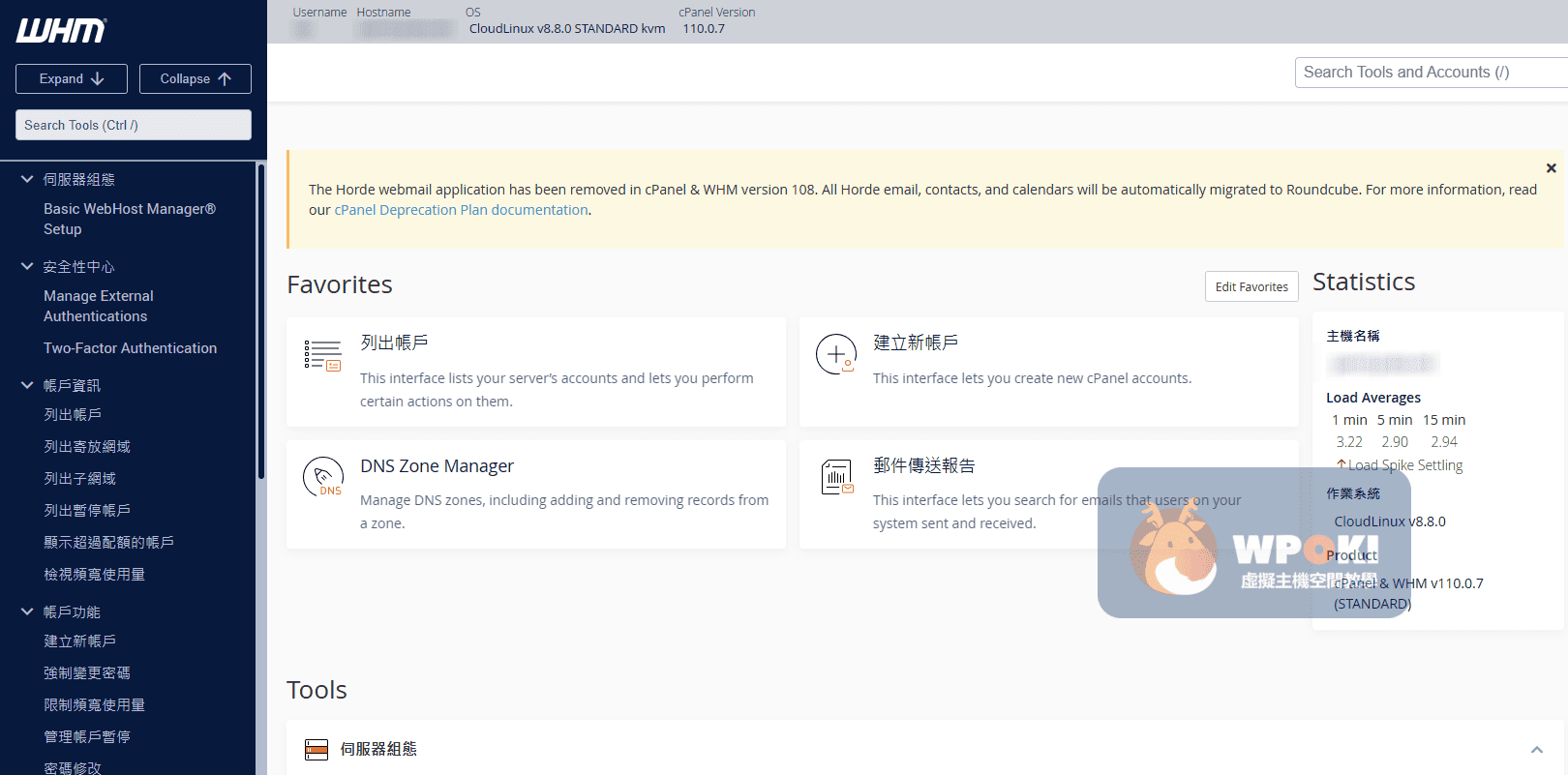
Task: Click the 列出帳戶 list icon
Action: click(x=322, y=355)
